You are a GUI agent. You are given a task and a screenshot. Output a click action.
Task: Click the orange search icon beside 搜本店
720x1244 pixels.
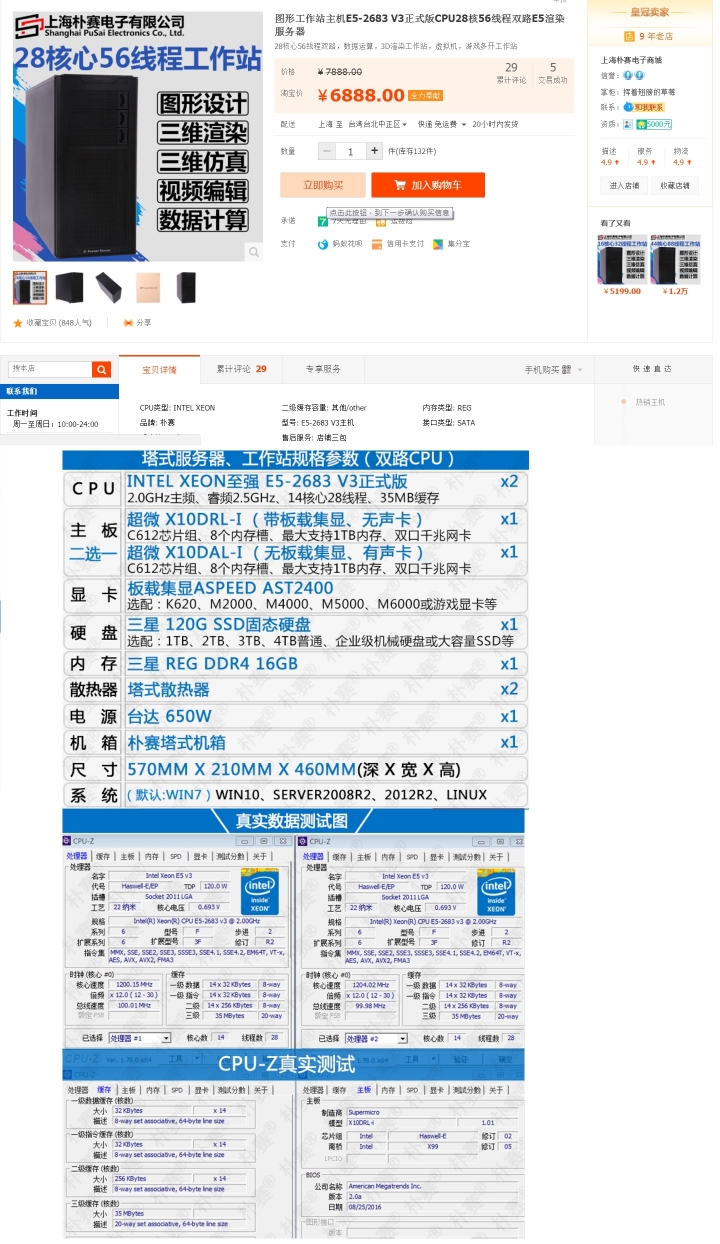[101, 369]
